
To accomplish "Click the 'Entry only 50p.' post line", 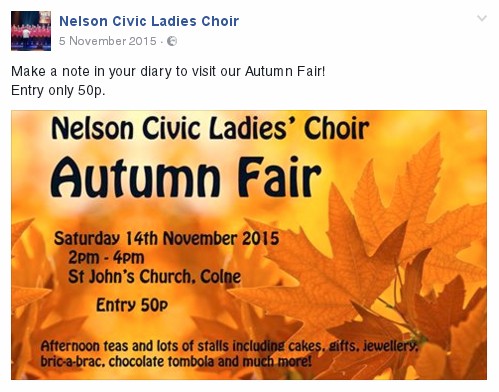I will [x=58, y=90].
